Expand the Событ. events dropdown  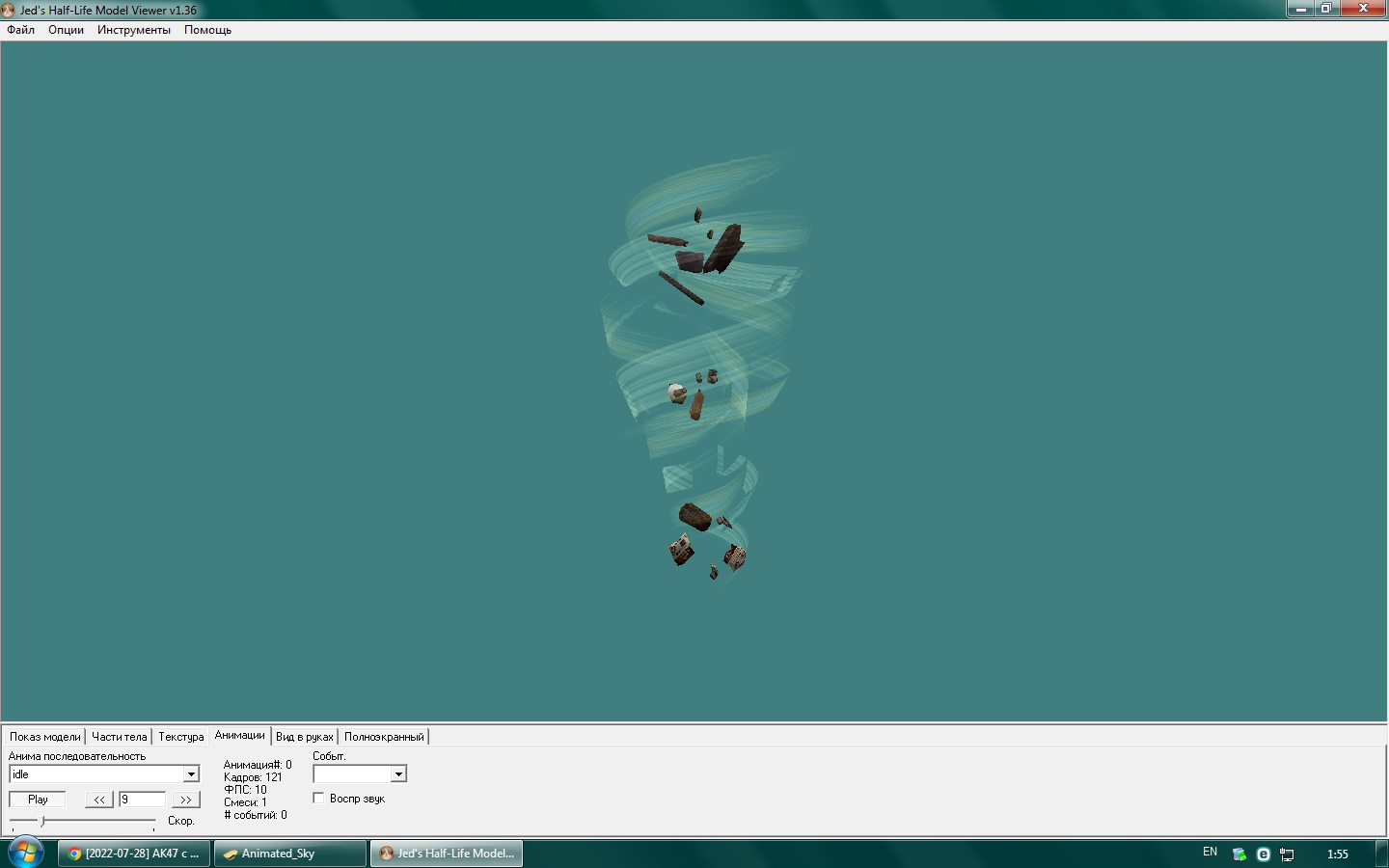398,774
